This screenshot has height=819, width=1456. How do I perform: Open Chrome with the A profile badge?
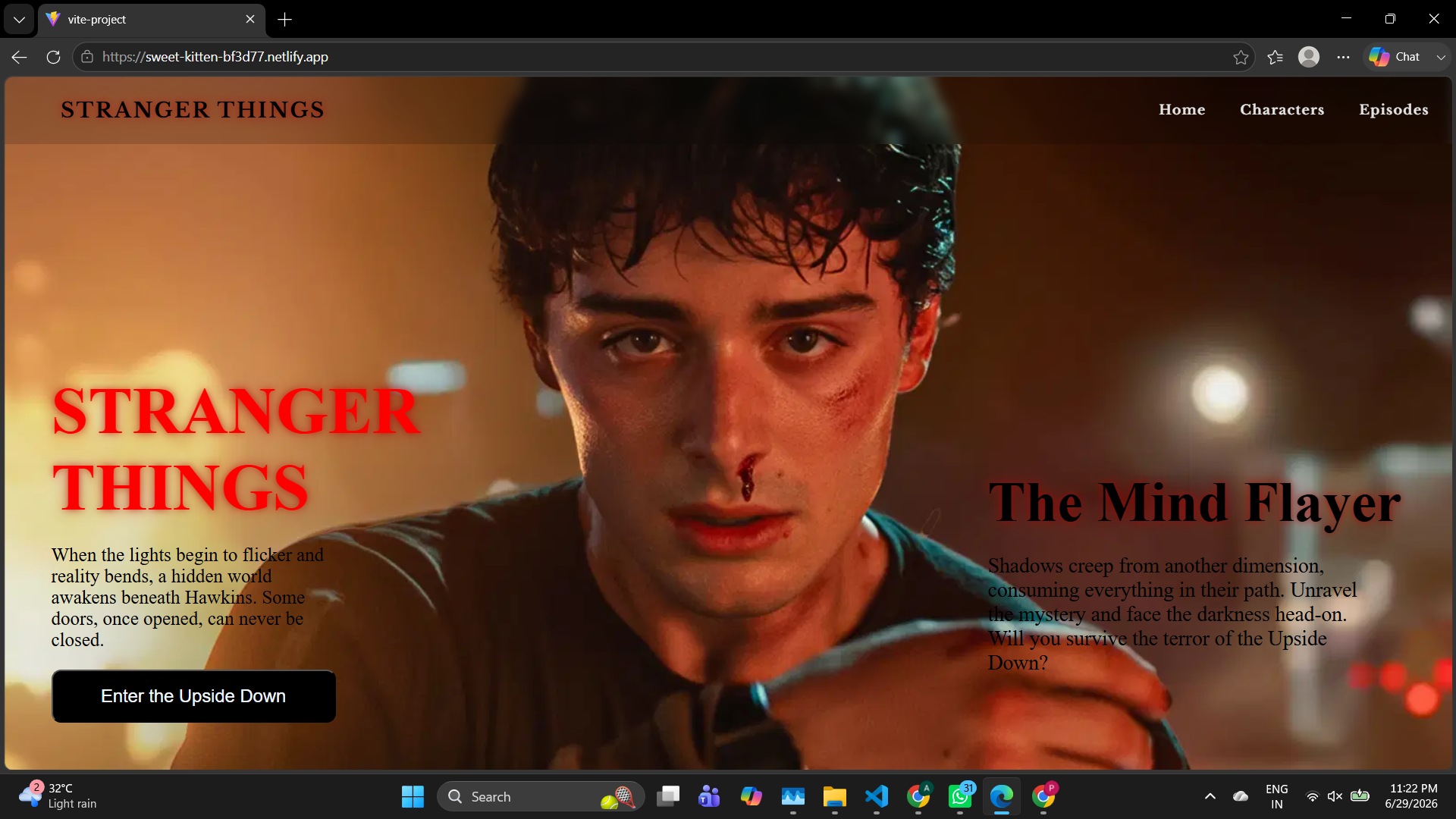click(x=918, y=797)
